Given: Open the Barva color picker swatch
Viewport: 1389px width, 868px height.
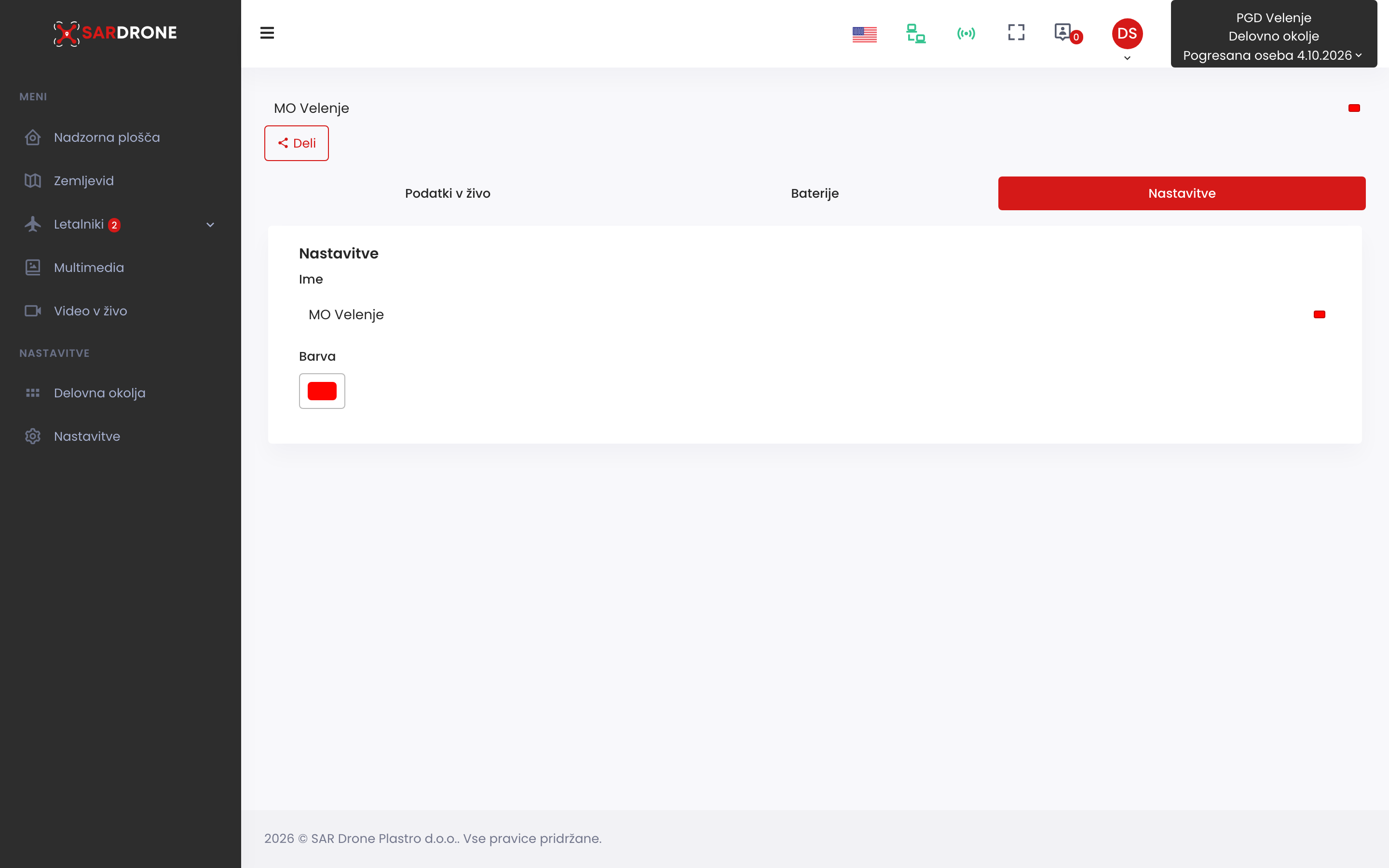Looking at the screenshot, I should (322, 391).
